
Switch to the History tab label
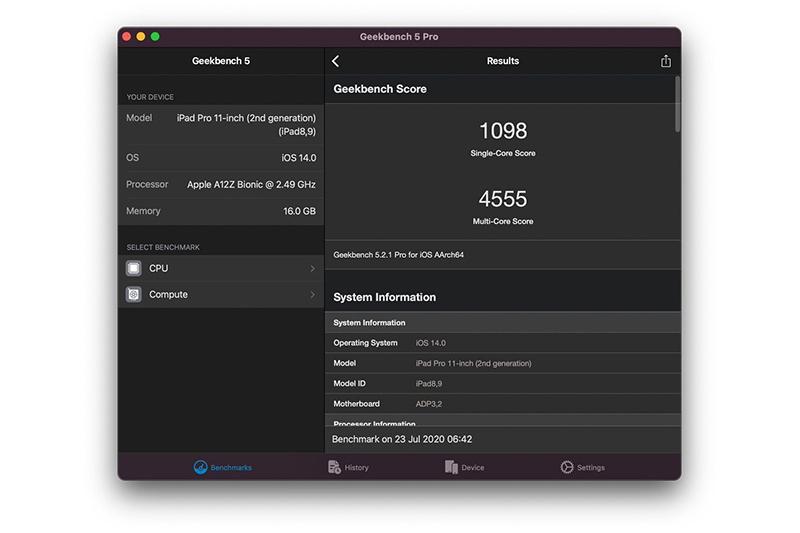coord(357,468)
